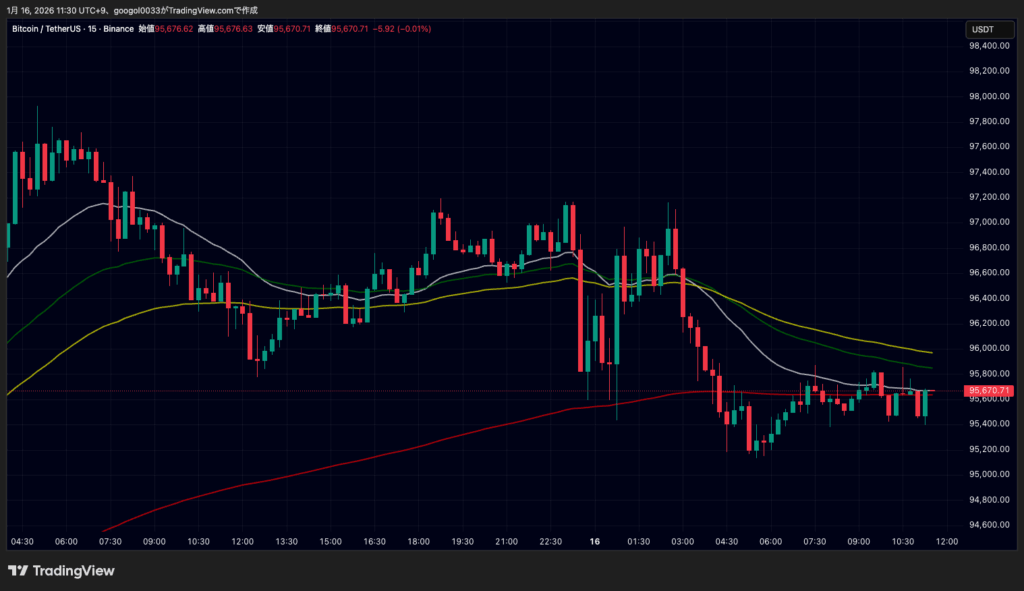Viewport: 1024px width, 591px height.
Task: Click the TradingView logo icon
Action: [18, 571]
